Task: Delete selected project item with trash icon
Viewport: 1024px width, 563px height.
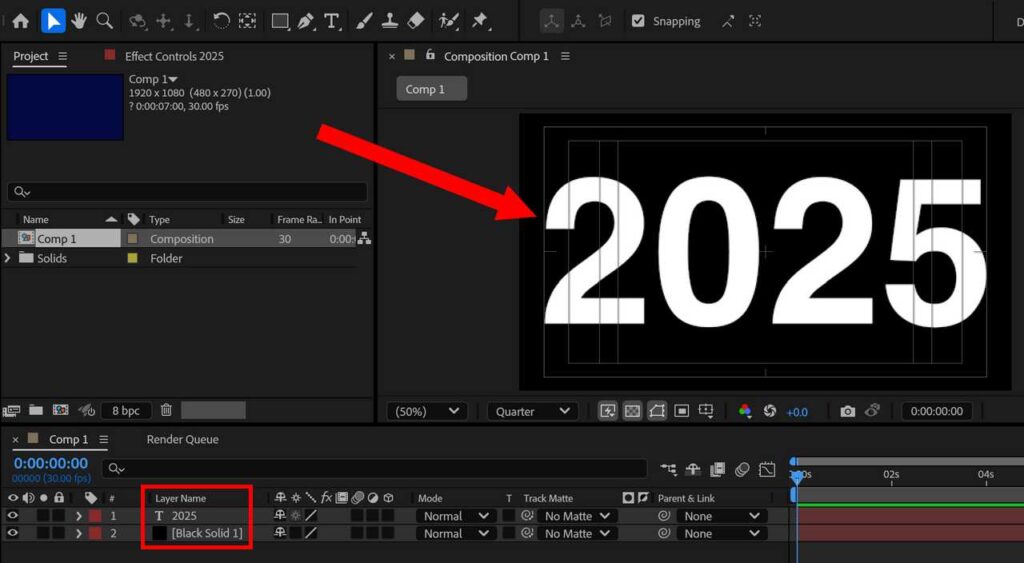Action: tap(167, 410)
